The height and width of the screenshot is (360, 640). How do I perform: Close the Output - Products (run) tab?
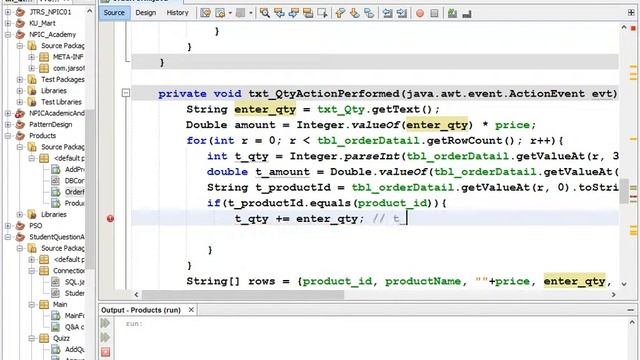pos(191,310)
